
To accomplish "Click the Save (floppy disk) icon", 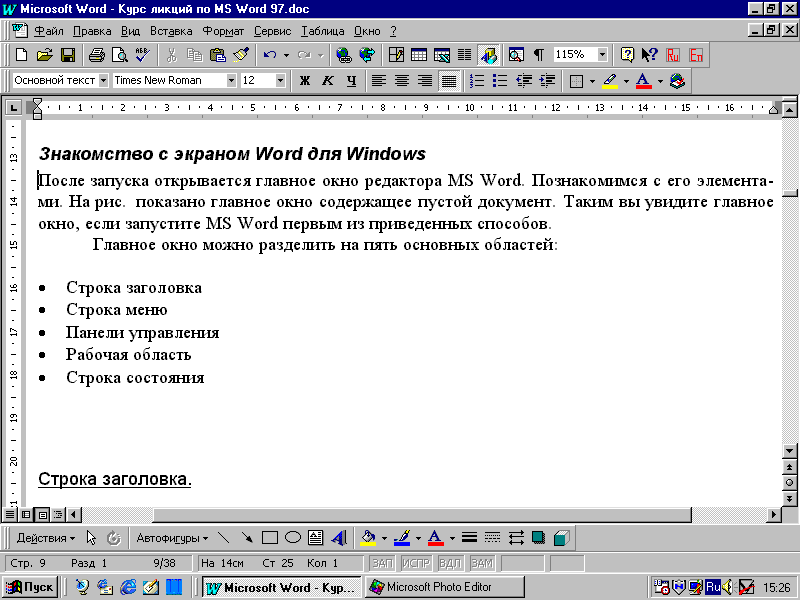I will tap(68, 55).
